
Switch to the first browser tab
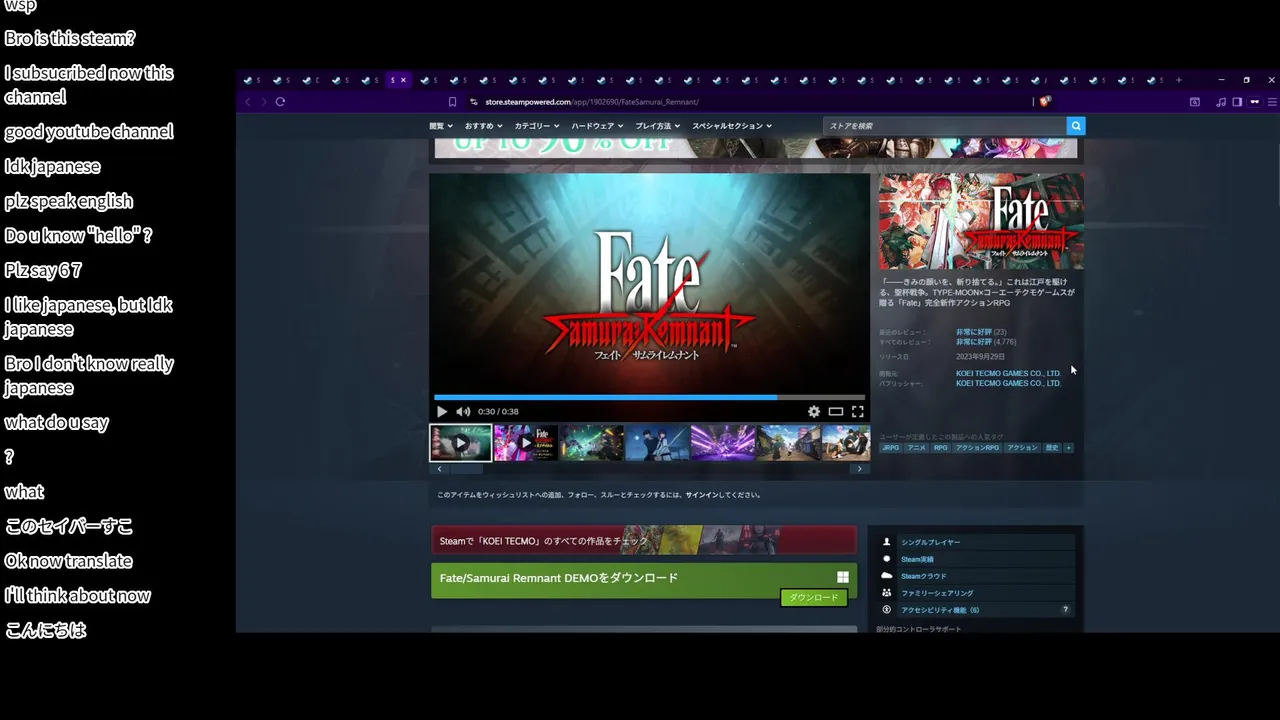click(x=251, y=80)
